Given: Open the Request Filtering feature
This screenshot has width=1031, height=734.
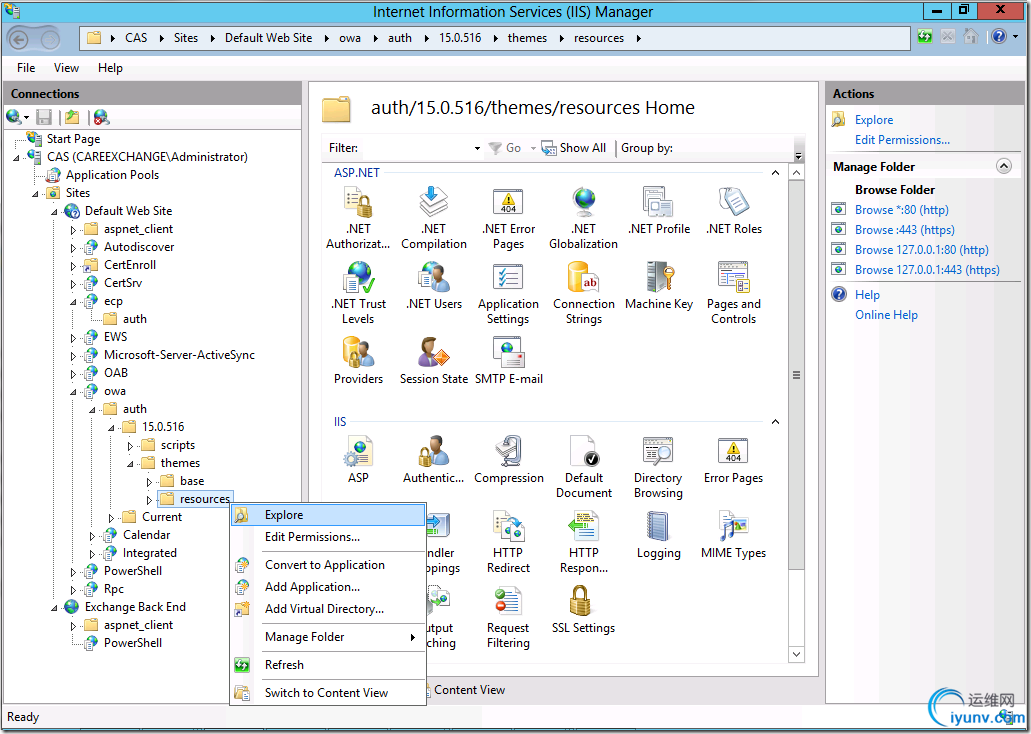Looking at the screenshot, I should 508,616.
